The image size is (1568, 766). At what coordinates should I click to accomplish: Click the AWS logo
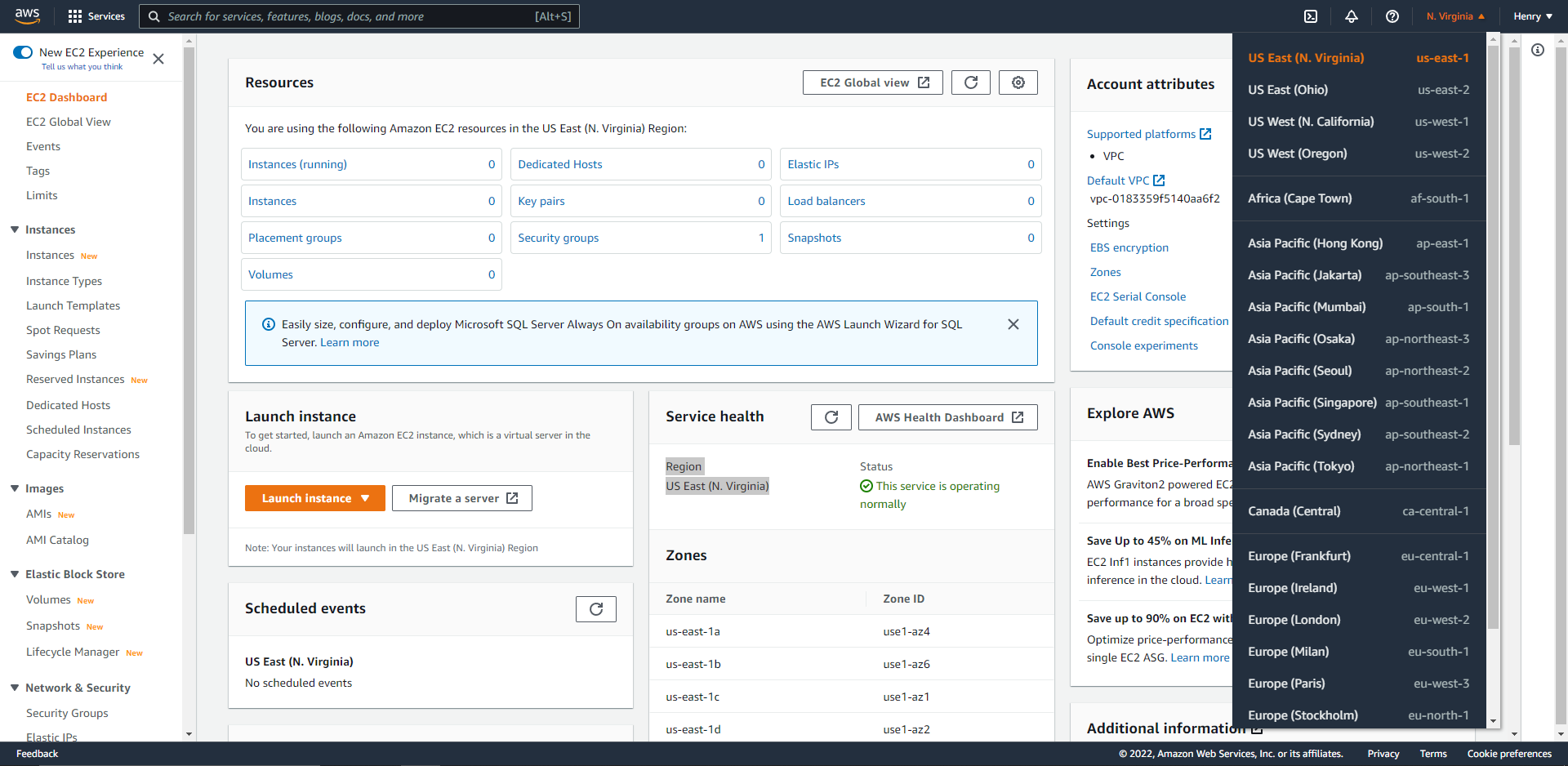pos(27,16)
